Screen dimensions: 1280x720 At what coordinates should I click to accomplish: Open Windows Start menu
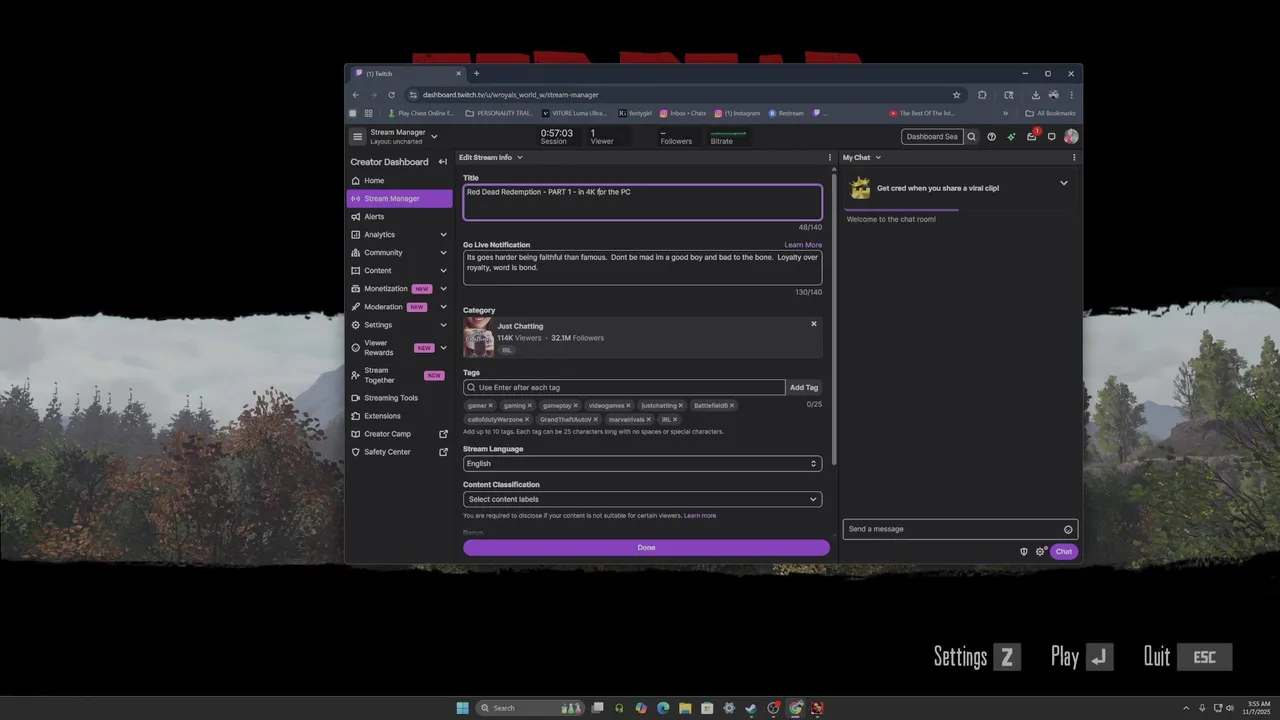462,708
